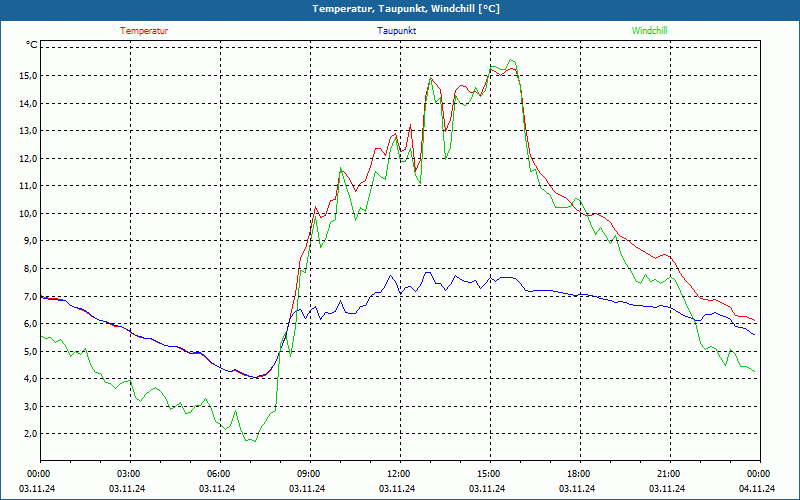The image size is (800, 500).
Task: Click the °C unit label on the axis
Action: (32, 45)
